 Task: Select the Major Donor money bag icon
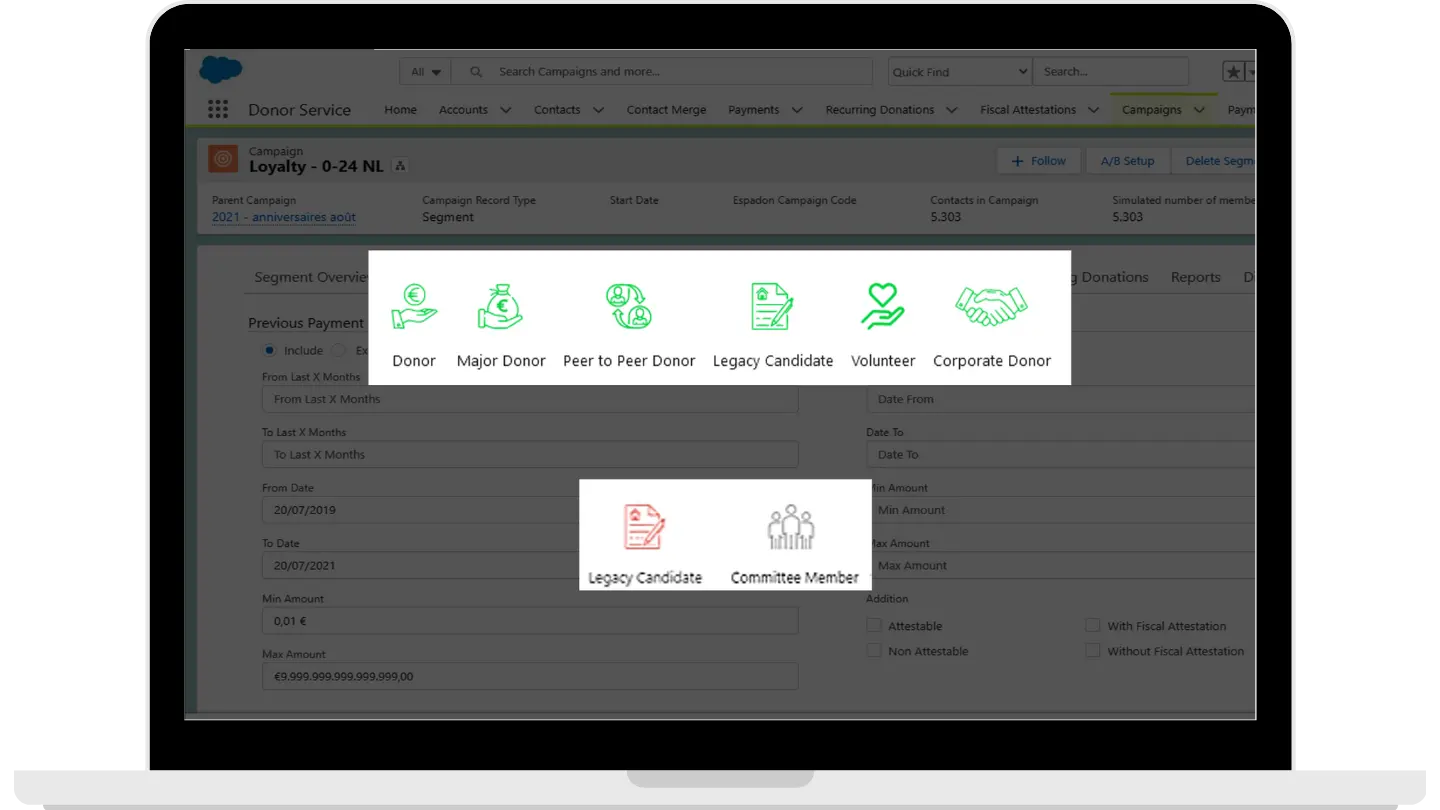coord(500,307)
